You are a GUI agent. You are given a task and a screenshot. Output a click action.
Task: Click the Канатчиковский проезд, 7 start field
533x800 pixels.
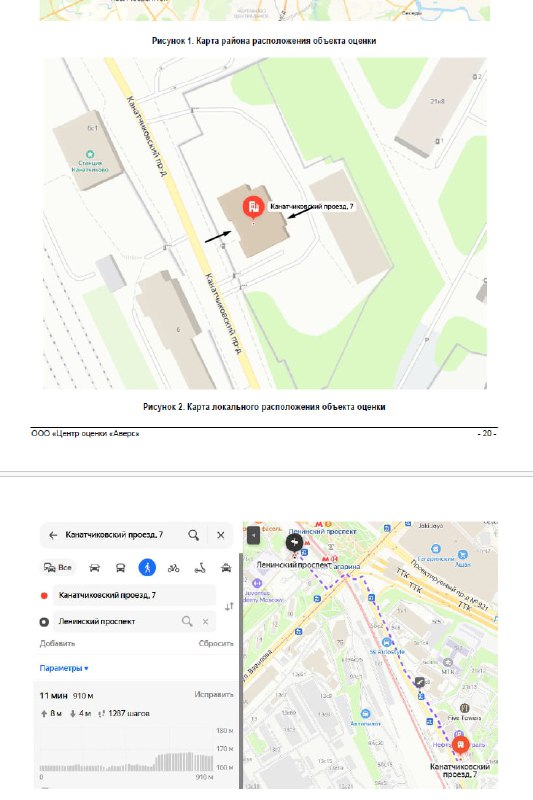point(134,595)
